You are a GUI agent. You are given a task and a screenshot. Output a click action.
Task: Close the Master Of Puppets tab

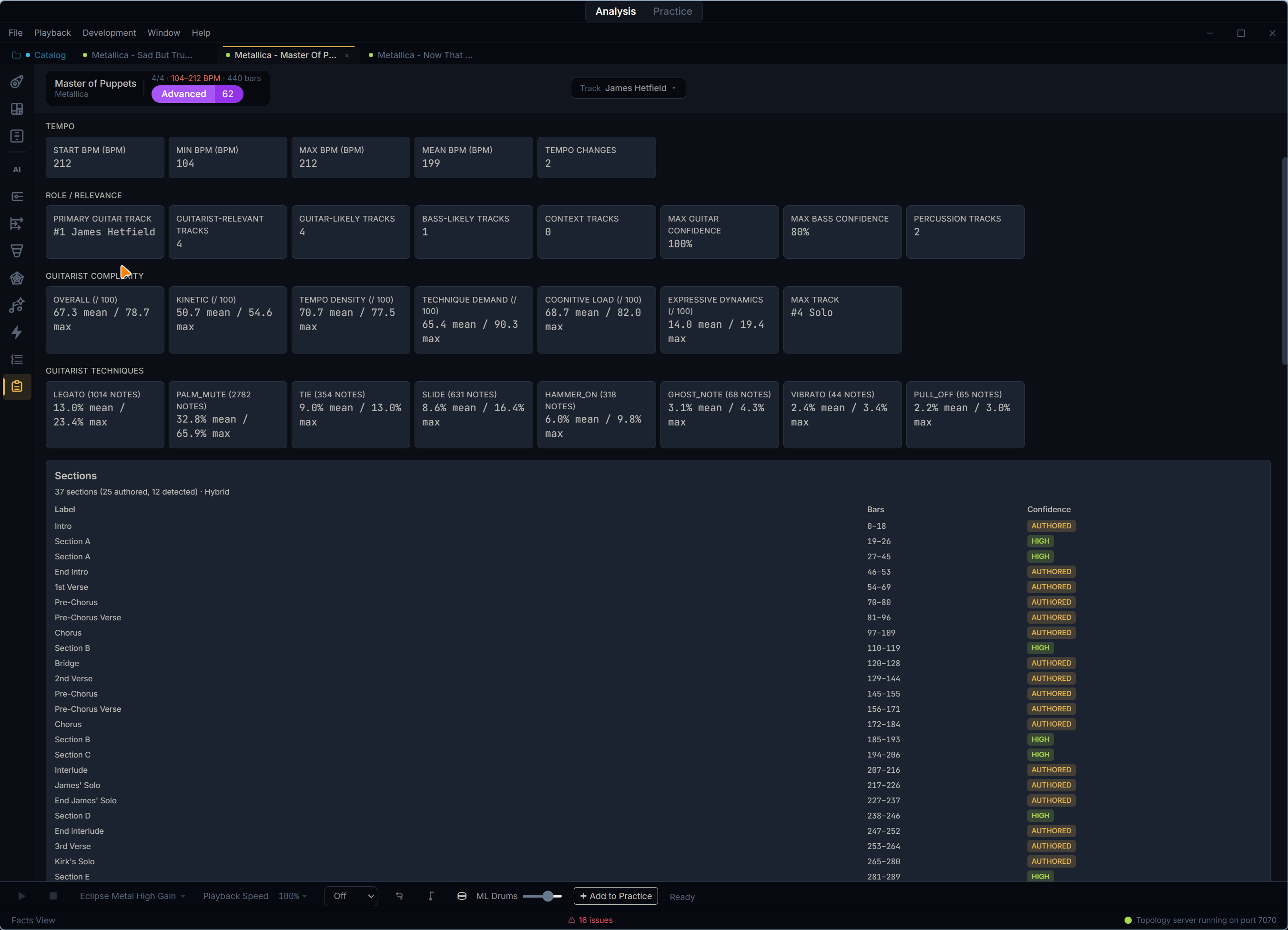(346, 55)
